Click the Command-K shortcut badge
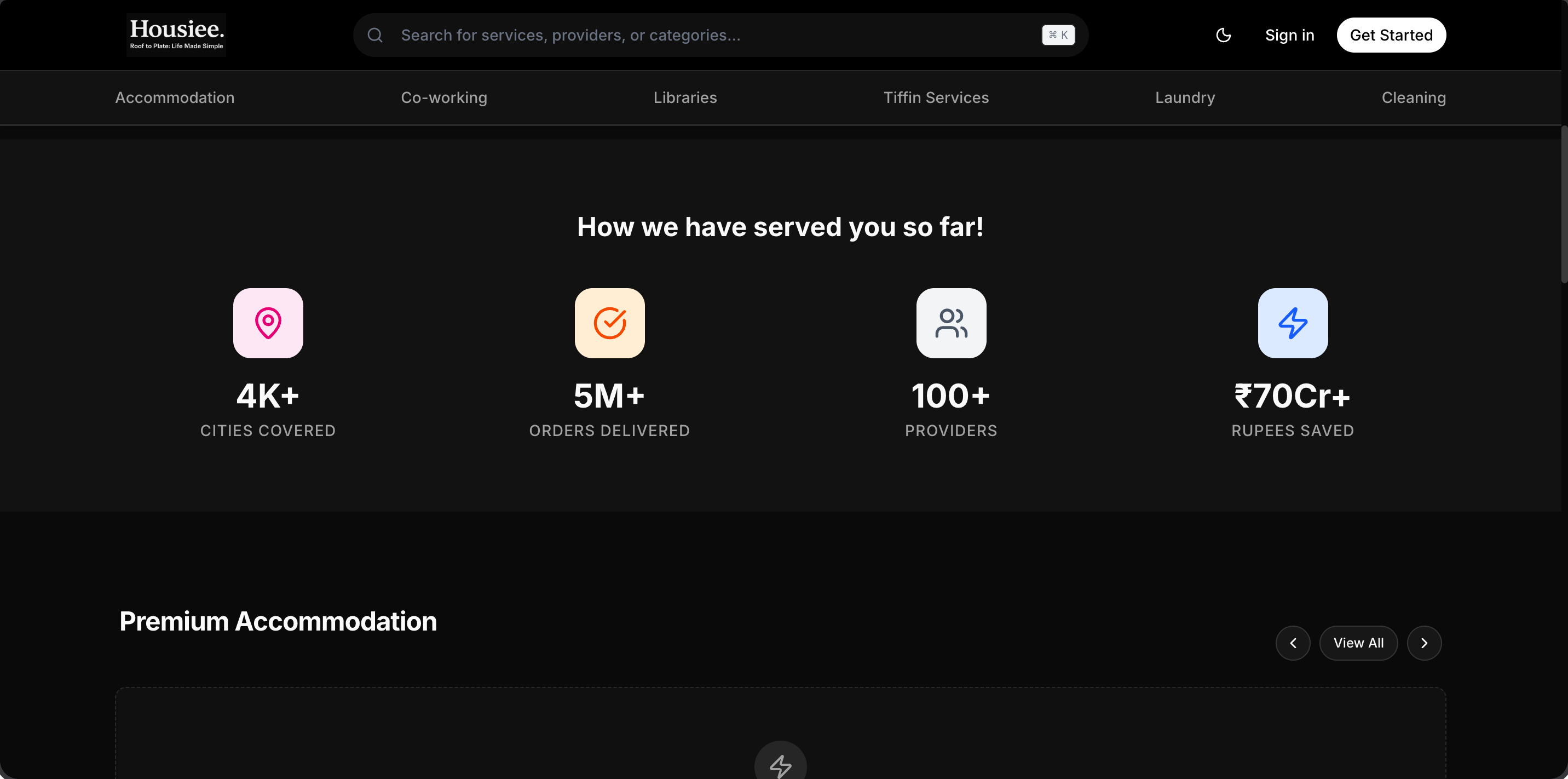 tap(1058, 35)
